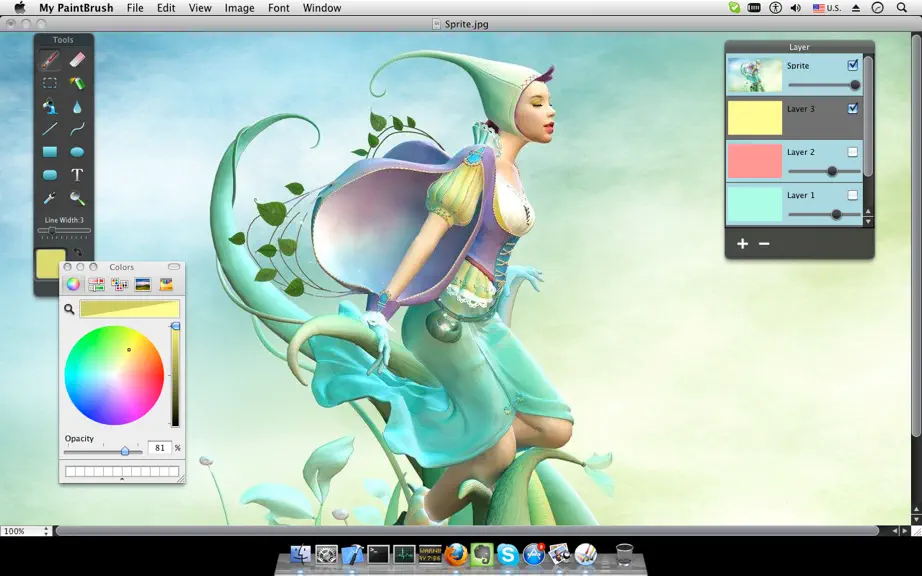Click the foreground color swatch in Tools
This screenshot has width=922, height=576.
click(x=51, y=264)
